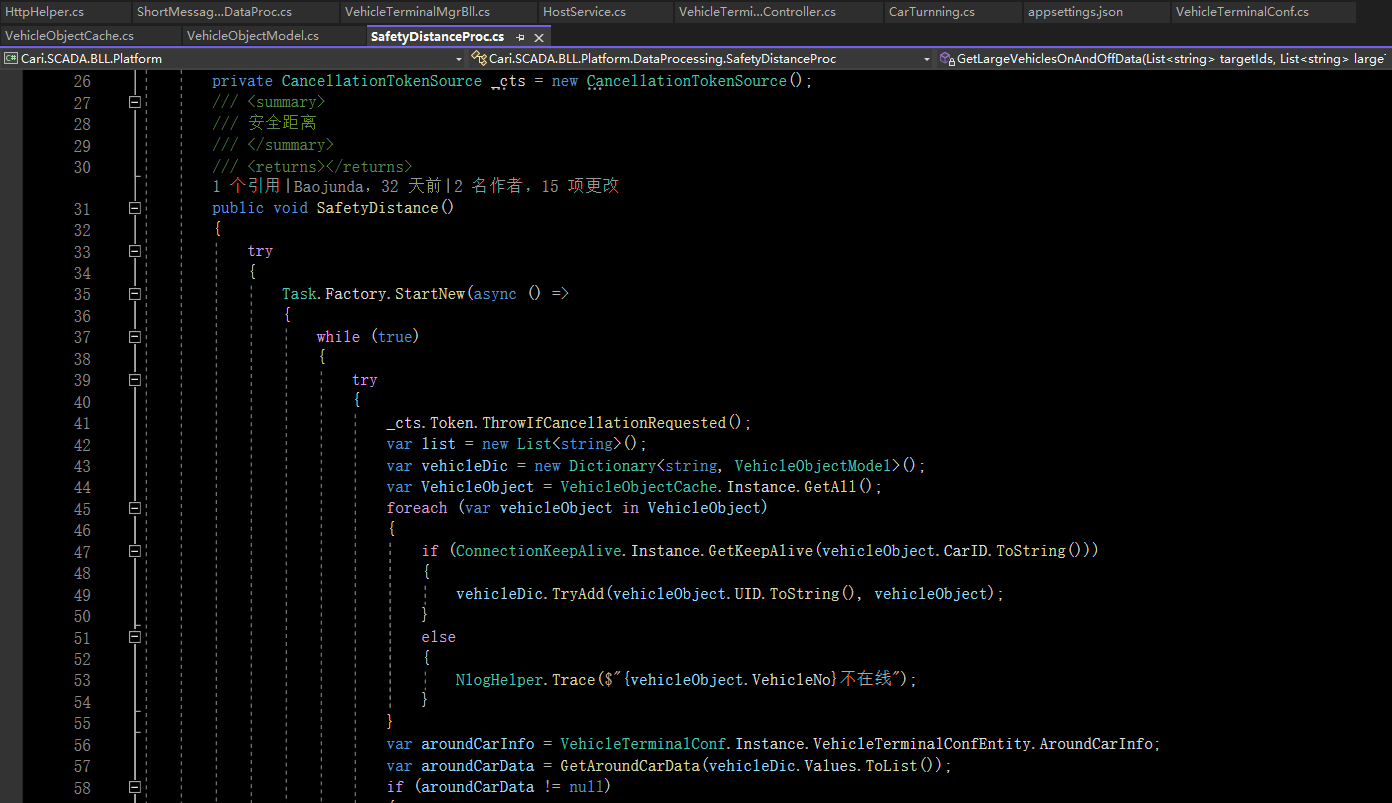Click the C# project icon in navigation bar
This screenshot has height=803, width=1392.
click(11, 59)
